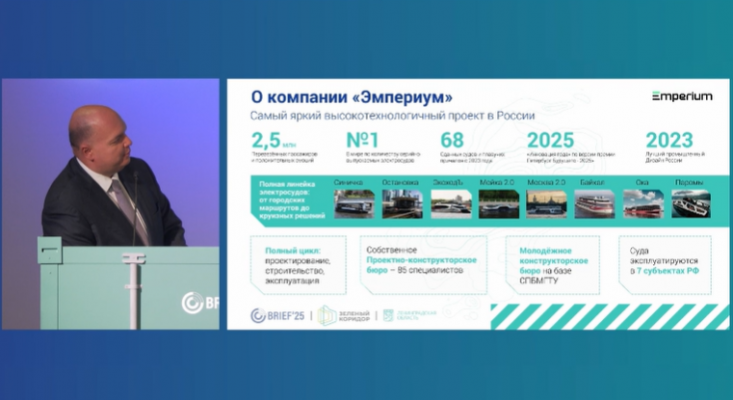733x400 pixels.
Task: Open the Мойка 2.0 vessel photo
Action: coord(499,204)
